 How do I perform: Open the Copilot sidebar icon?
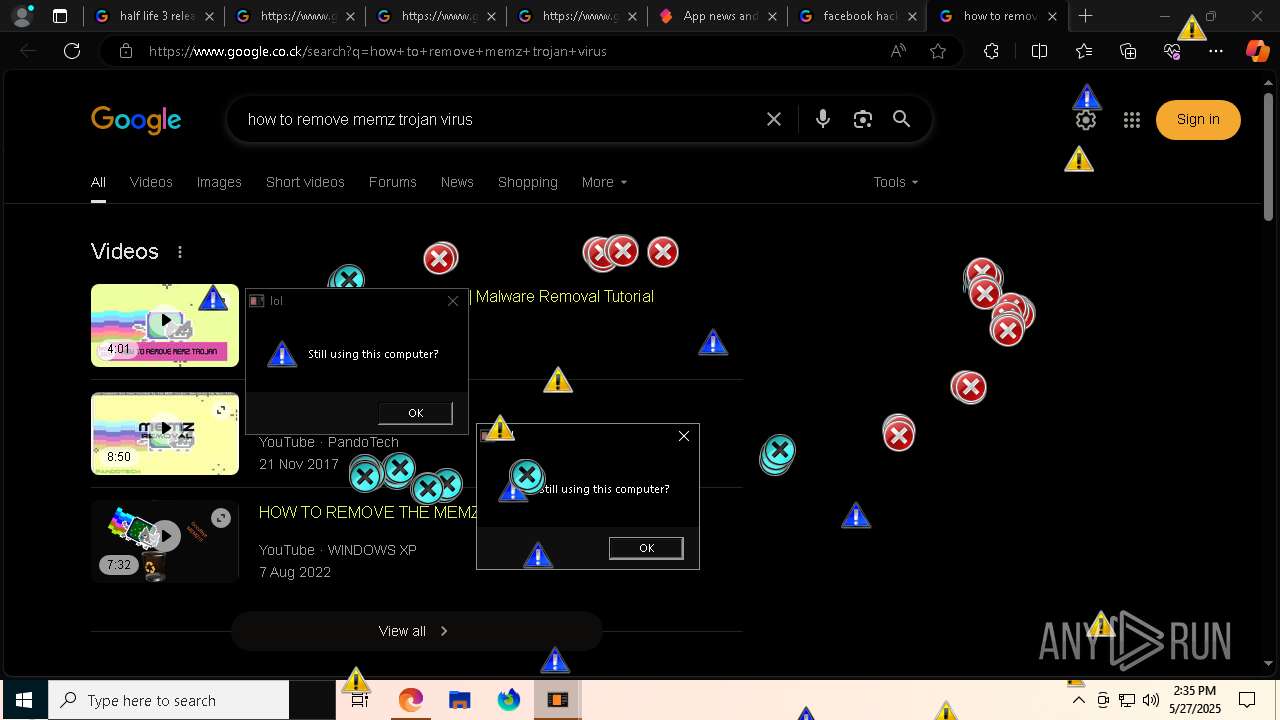(1258, 51)
